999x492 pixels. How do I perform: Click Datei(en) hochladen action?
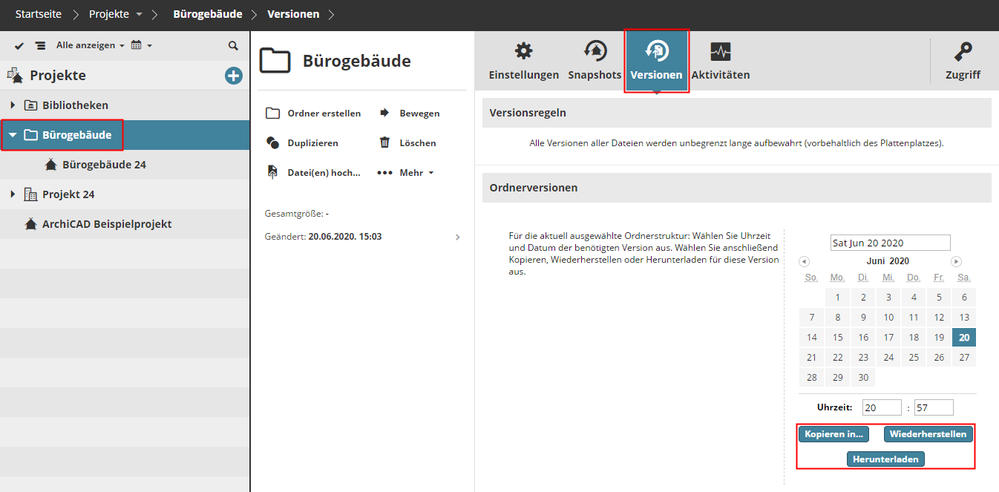click(x=313, y=173)
